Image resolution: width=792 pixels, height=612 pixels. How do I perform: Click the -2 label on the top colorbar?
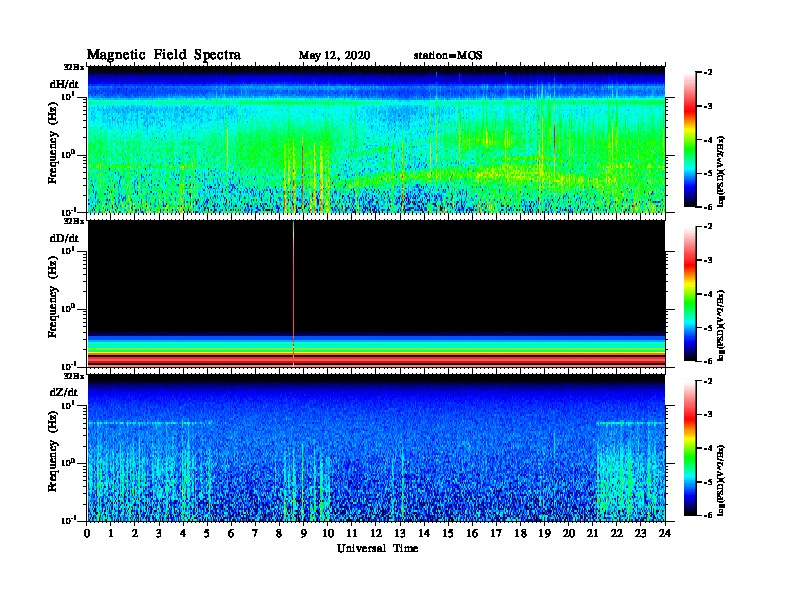tap(708, 73)
